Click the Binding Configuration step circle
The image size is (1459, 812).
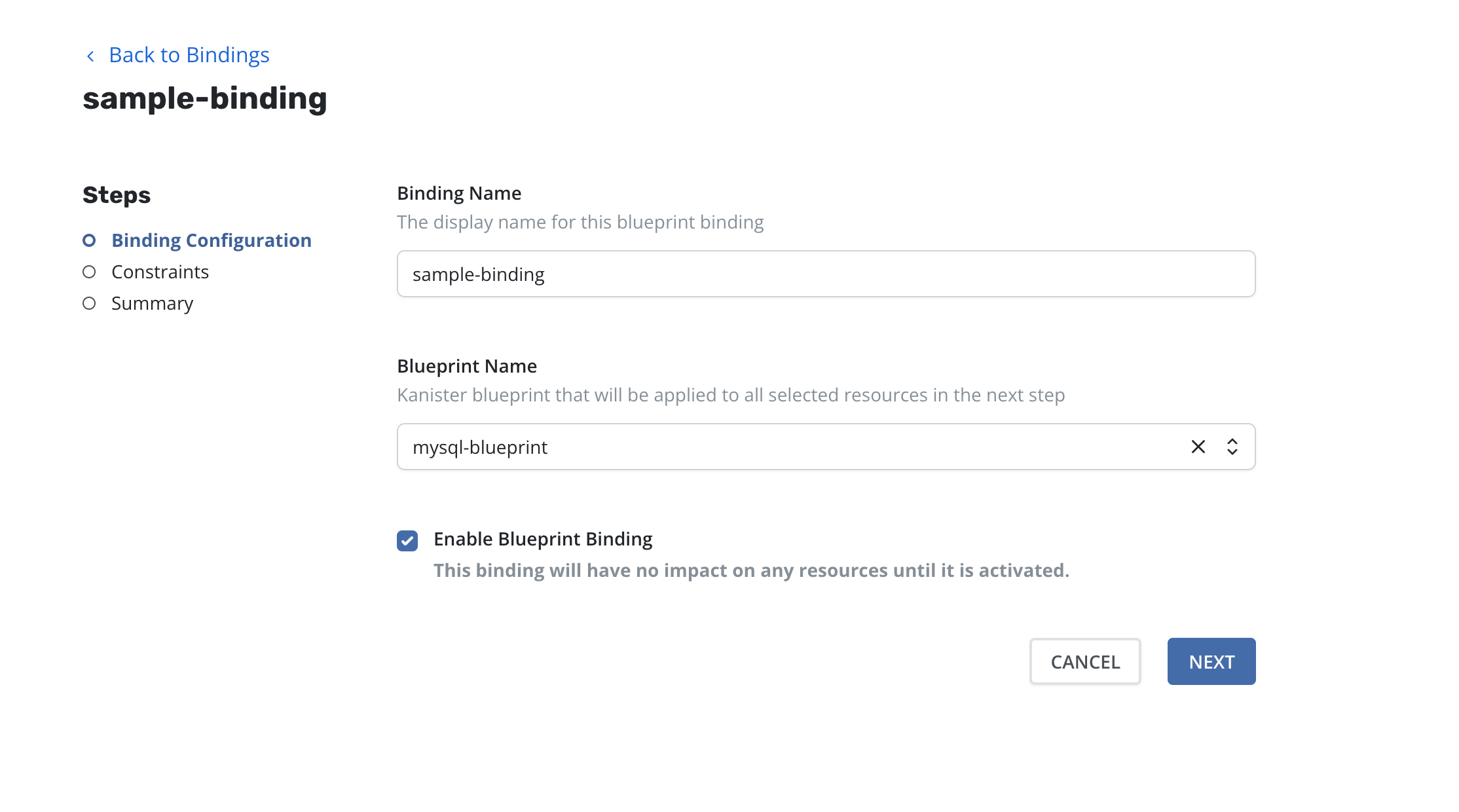[x=90, y=240]
